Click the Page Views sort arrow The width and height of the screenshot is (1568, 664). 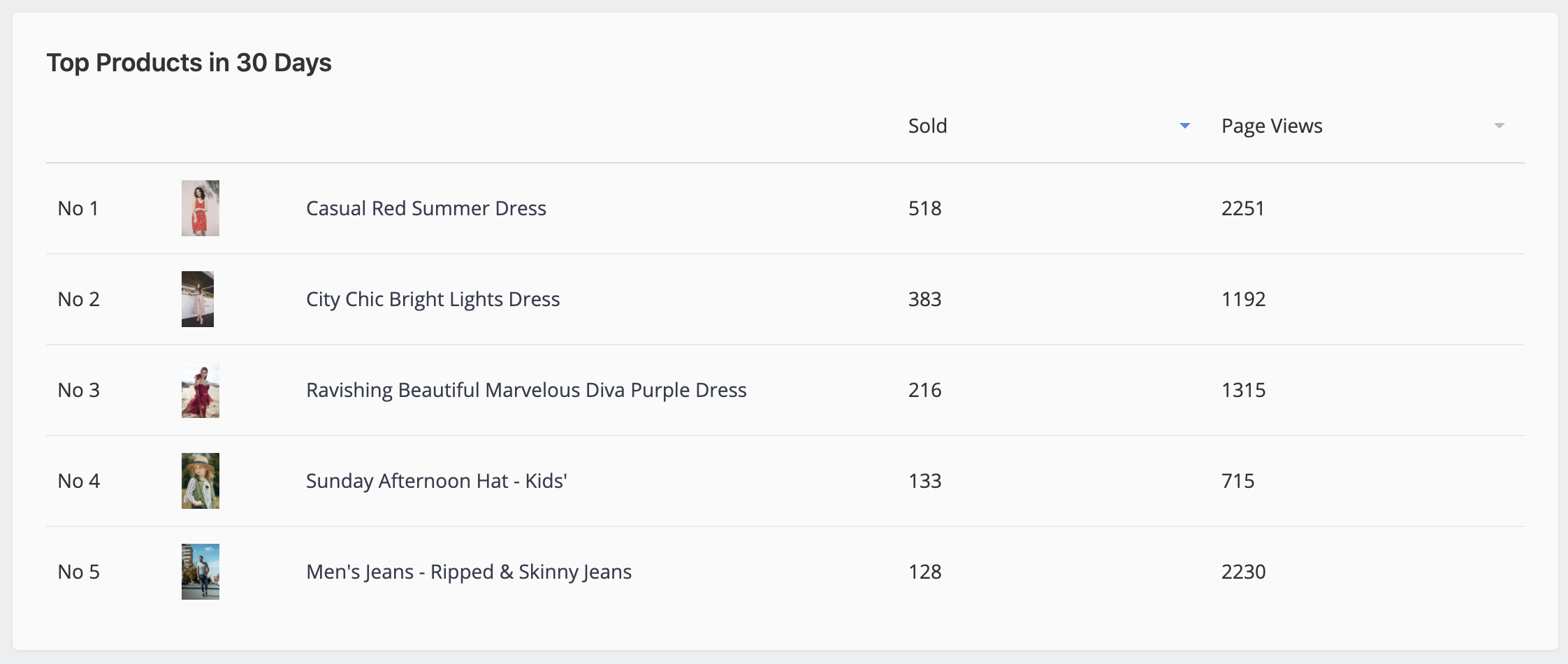1499,126
